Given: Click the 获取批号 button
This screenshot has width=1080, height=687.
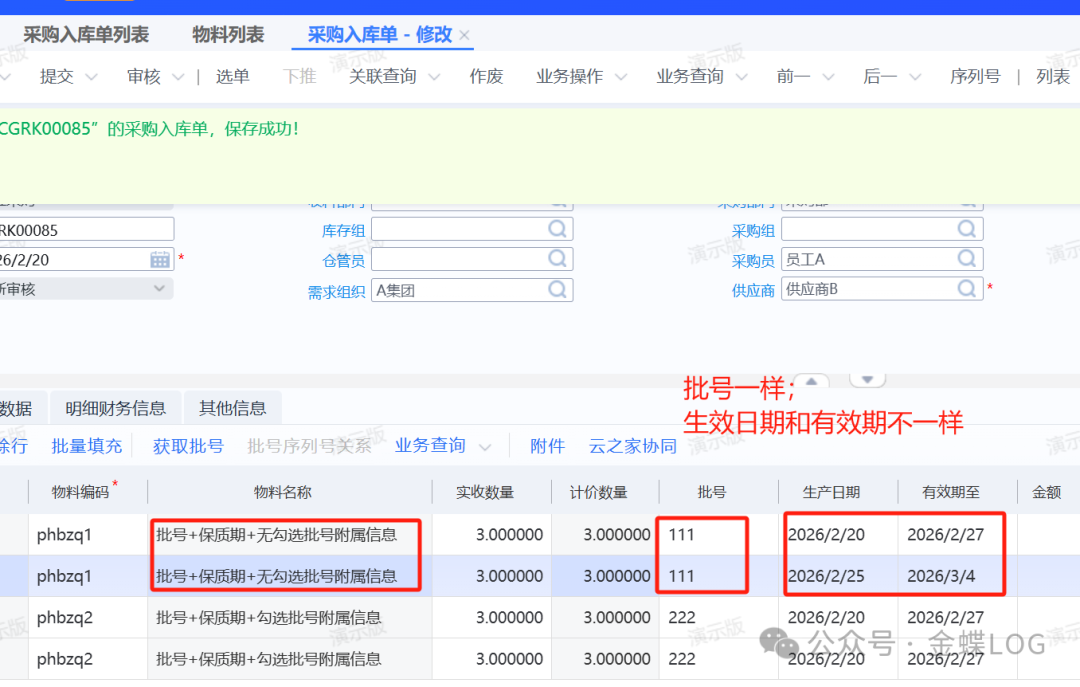Looking at the screenshot, I should 188,446.
